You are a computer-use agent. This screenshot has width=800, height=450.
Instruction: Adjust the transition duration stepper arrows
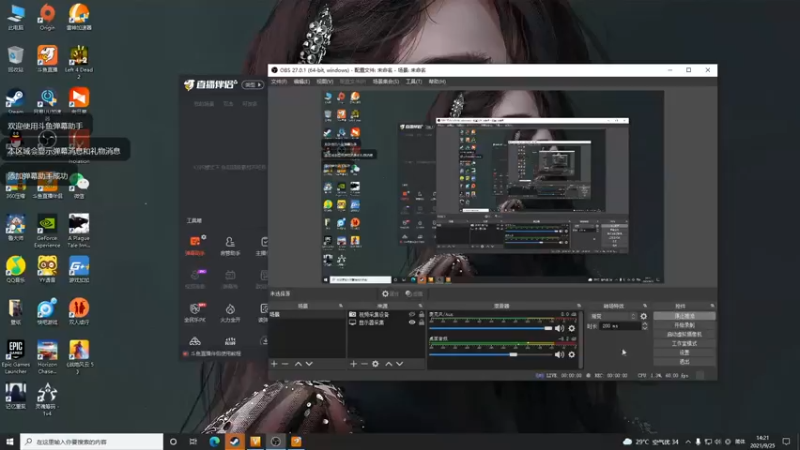pyautogui.click(x=645, y=326)
